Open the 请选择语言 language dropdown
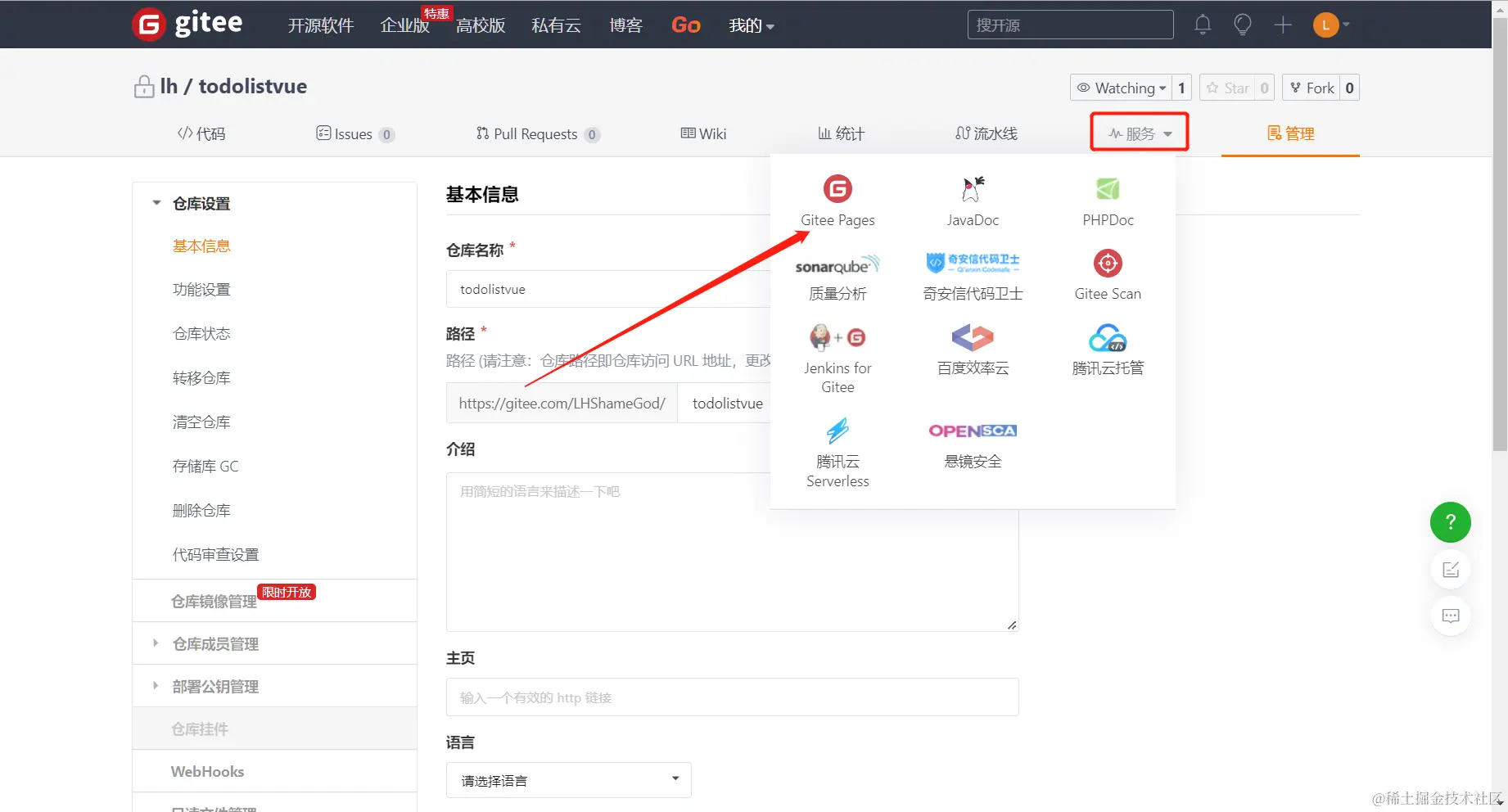The image size is (1508, 812). pos(569,780)
